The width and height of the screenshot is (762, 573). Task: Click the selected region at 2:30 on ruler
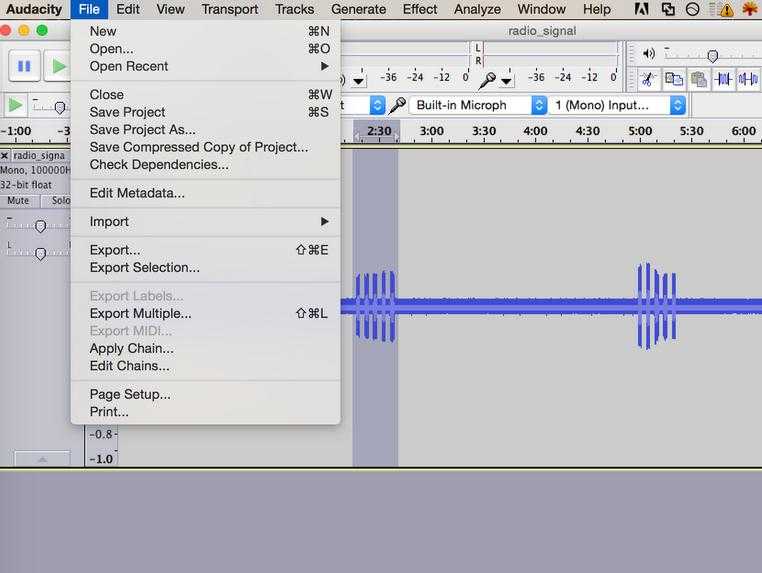tap(377, 131)
